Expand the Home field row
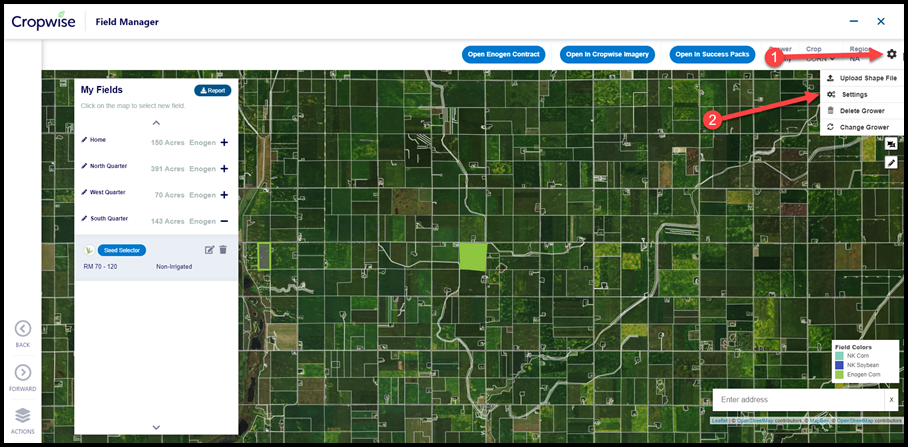The width and height of the screenshot is (908, 447). point(224,142)
